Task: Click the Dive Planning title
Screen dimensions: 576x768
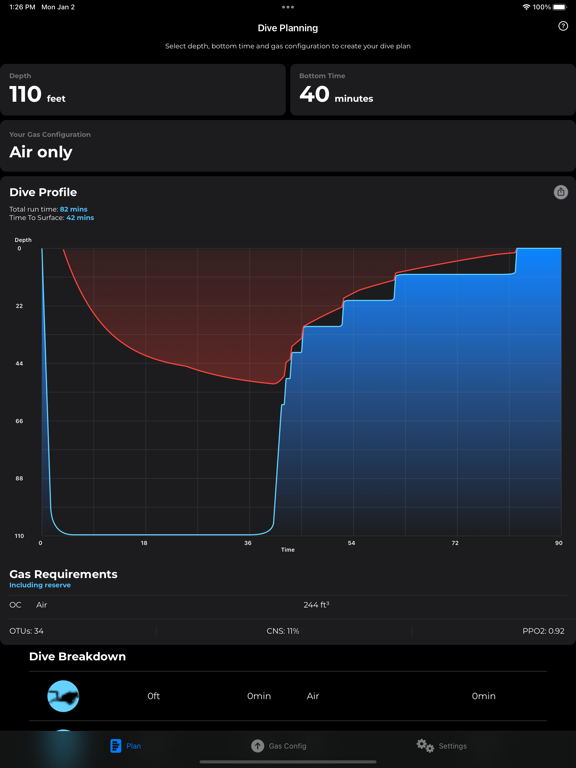Action: pos(288,28)
